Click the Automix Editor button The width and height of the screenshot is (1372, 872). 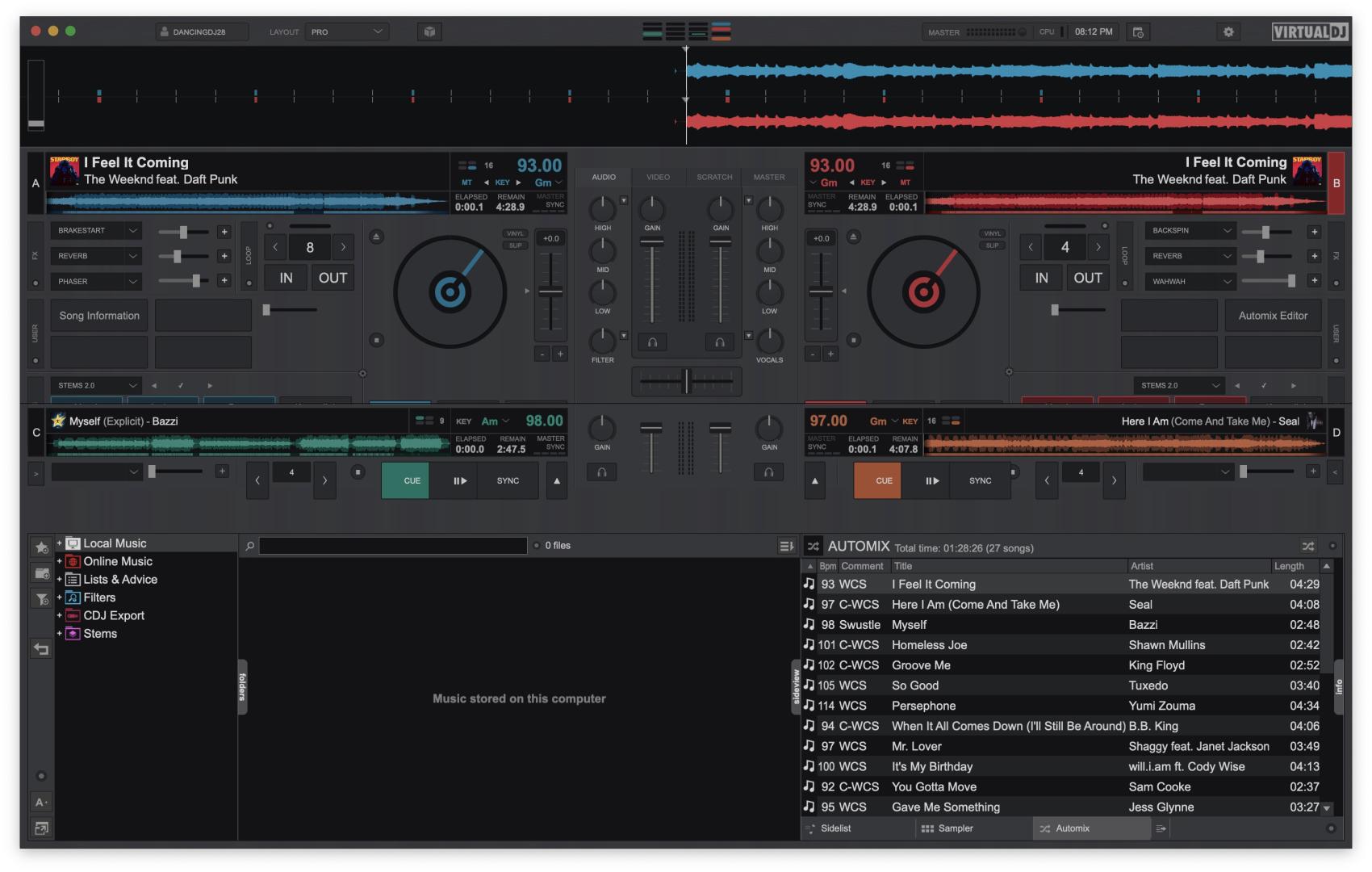pos(1273,316)
